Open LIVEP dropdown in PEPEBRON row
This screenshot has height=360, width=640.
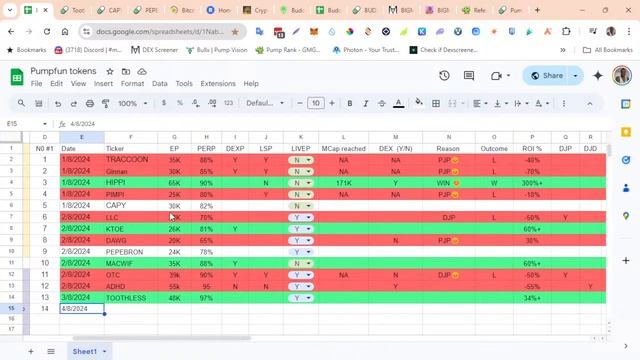(x=301, y=252)
